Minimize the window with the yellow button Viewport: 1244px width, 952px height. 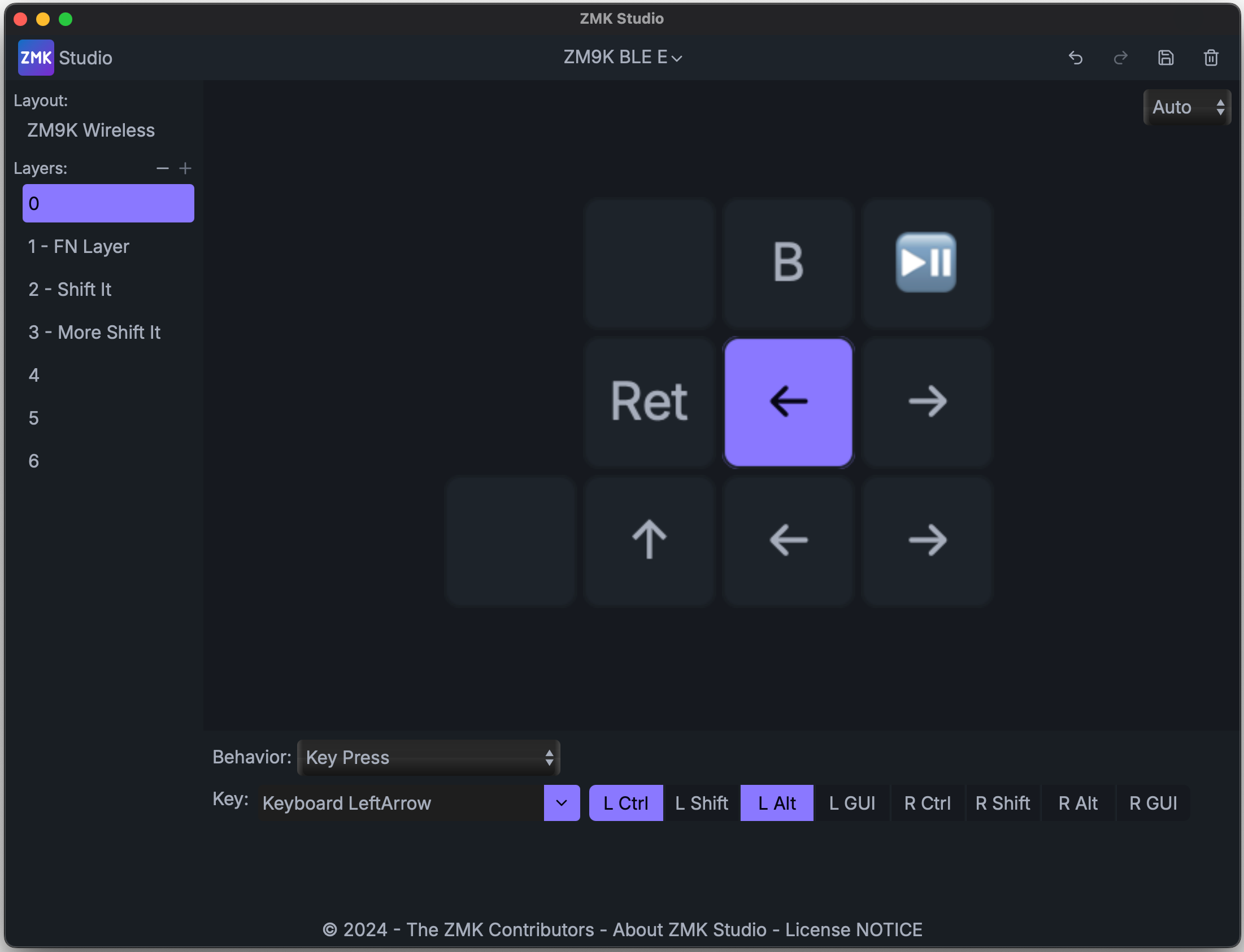coord(43,19)
